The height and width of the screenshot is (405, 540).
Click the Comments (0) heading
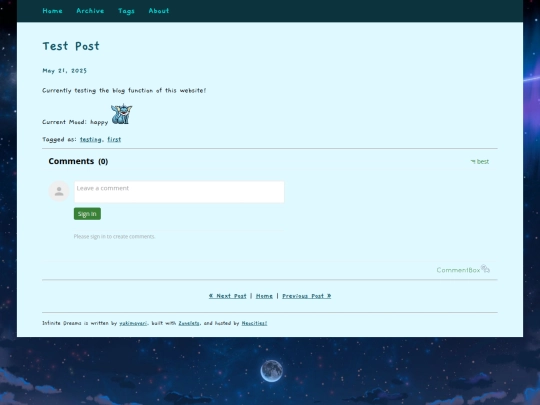pyautogui.click(x=78, y=161)
